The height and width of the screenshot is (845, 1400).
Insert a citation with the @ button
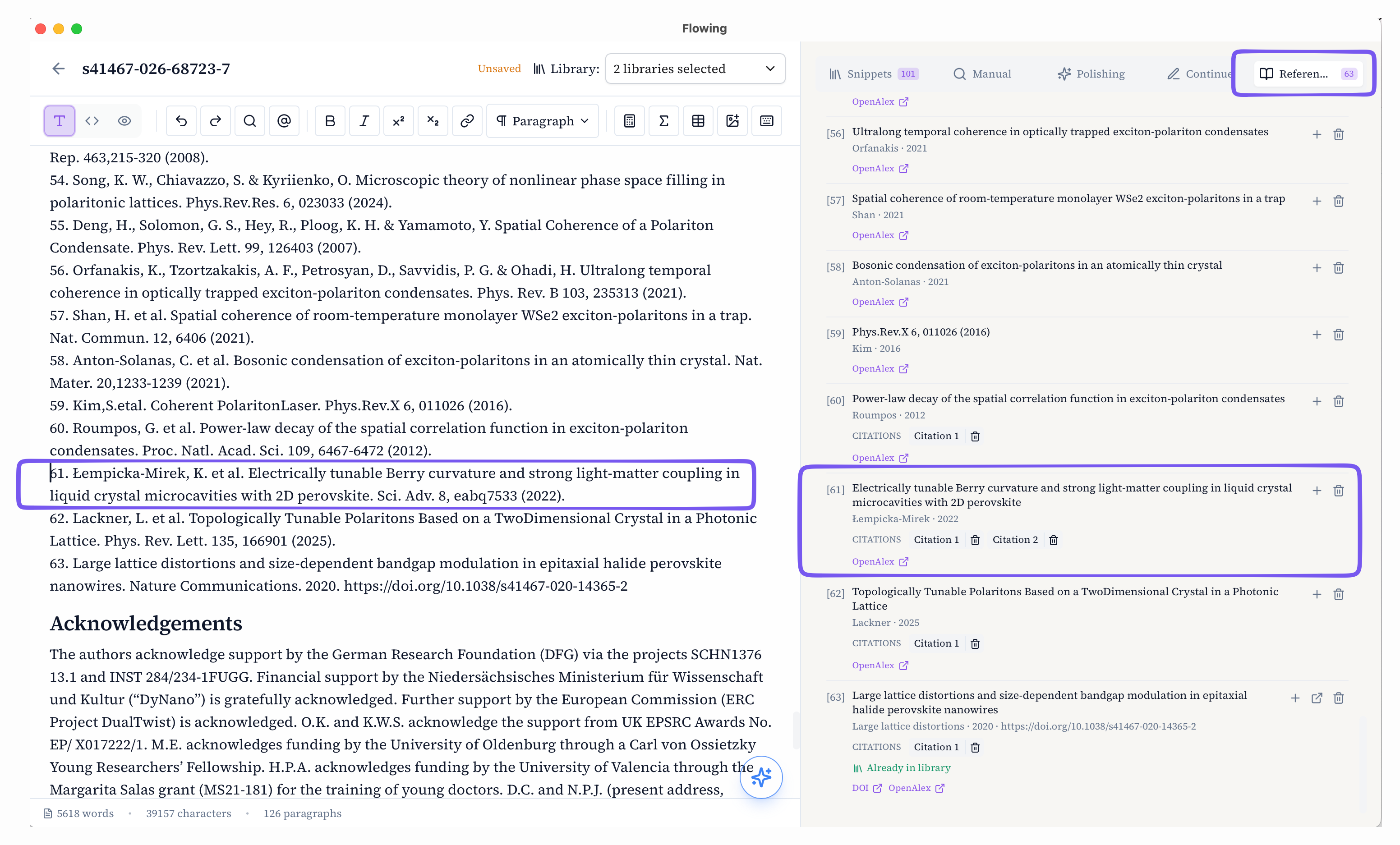[284, 121]
